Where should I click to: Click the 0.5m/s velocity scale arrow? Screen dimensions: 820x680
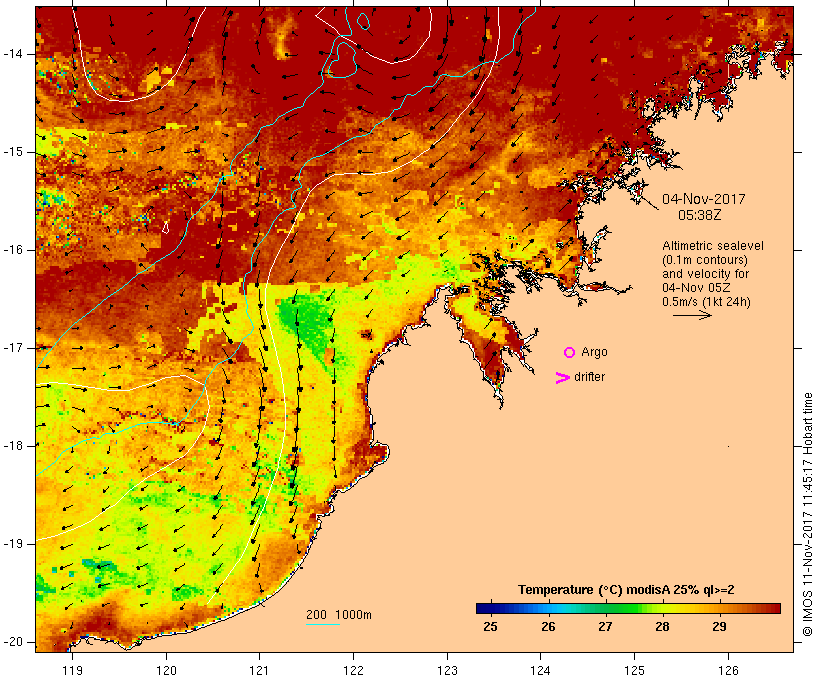coord(692,315)
